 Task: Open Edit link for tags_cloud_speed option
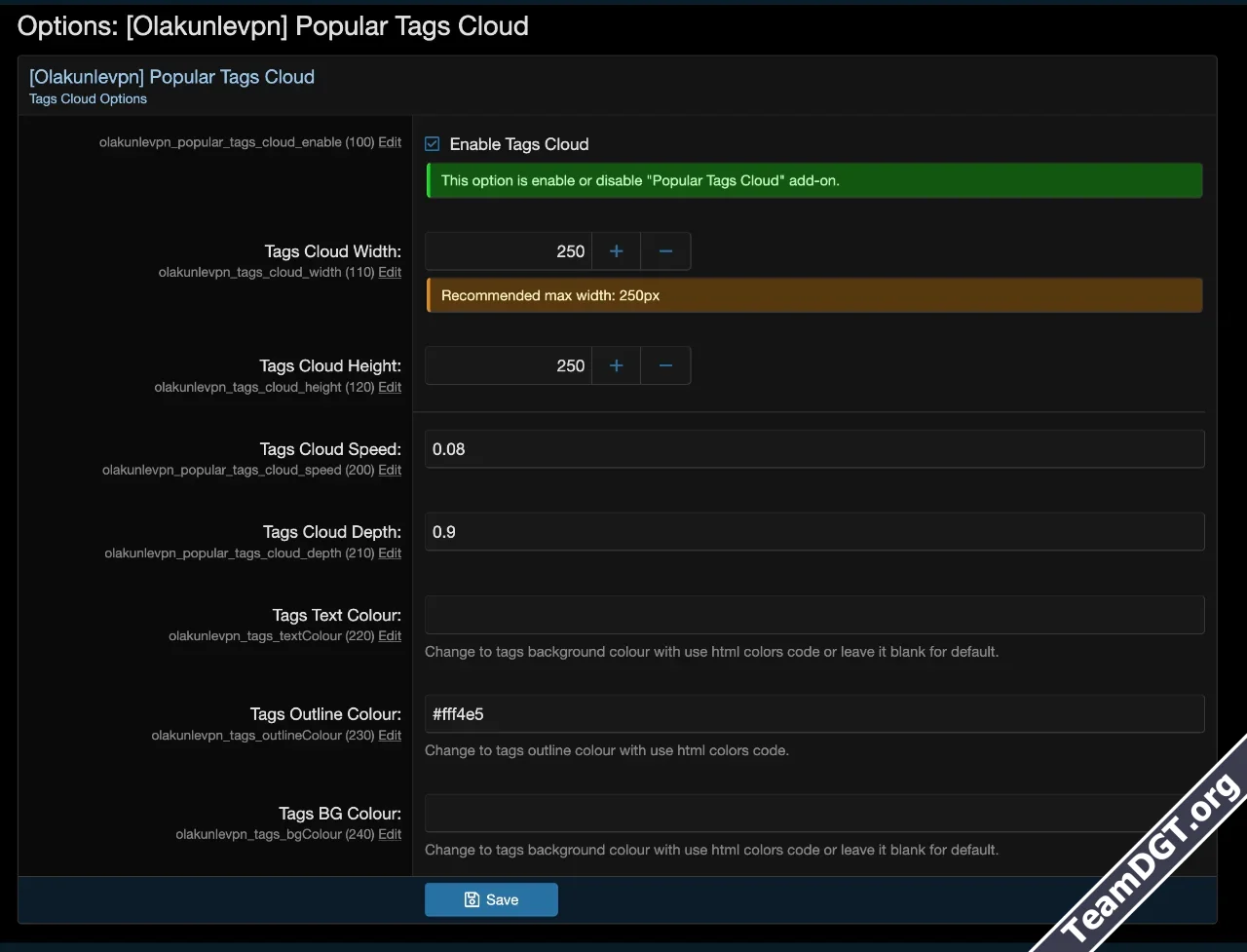tap(390, 471)
